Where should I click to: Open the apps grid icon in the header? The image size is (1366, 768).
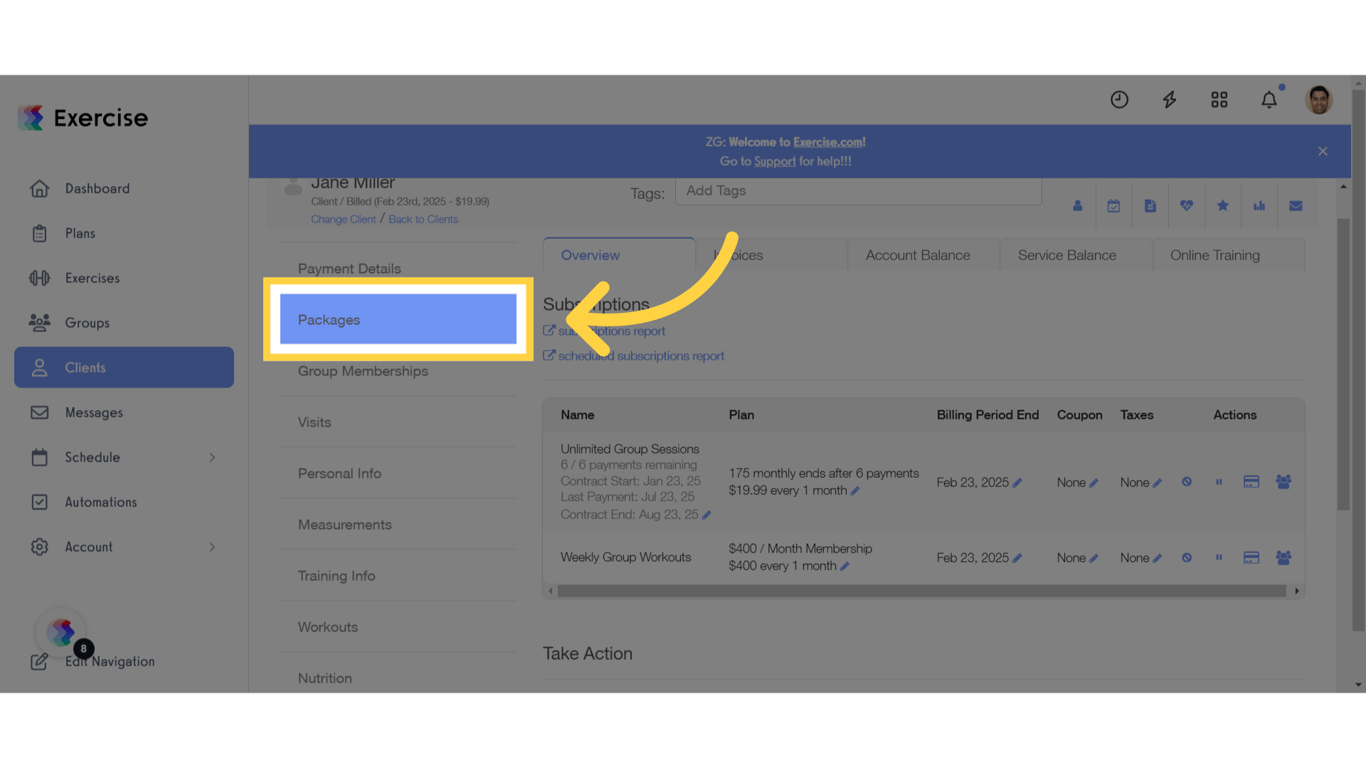coord(1219,99)
